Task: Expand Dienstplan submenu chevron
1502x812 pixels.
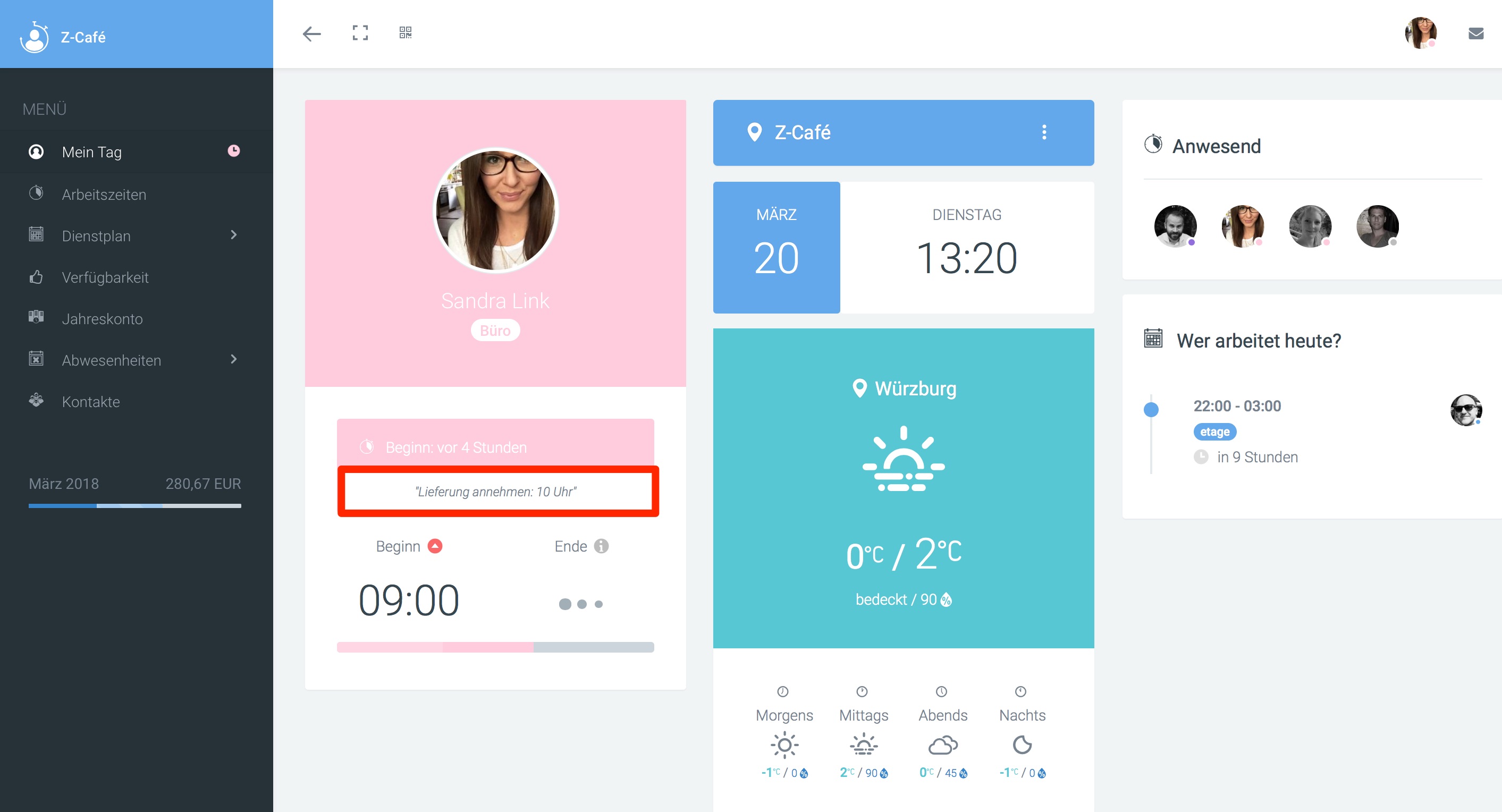Action: (234, 235)
